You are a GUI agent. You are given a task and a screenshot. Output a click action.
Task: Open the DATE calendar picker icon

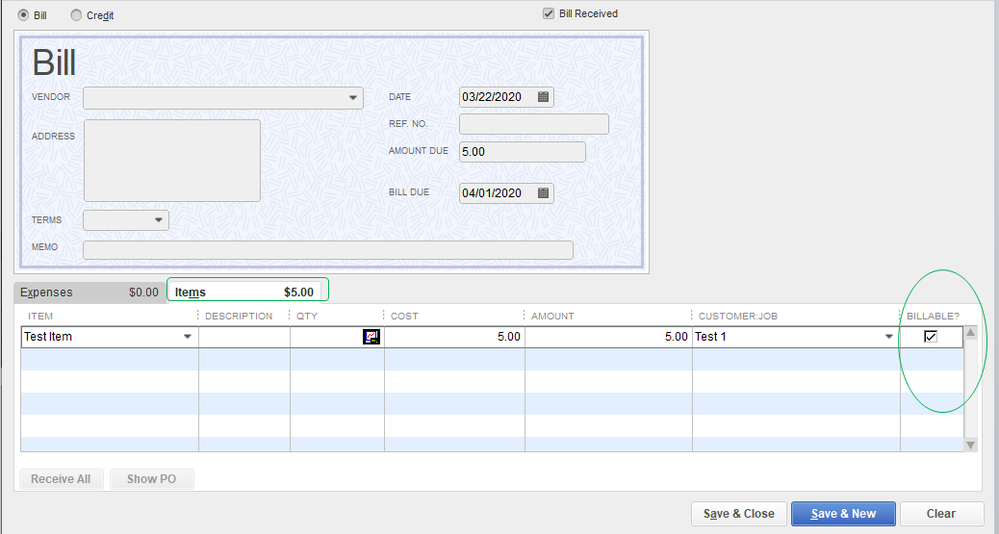coord(543,97)
